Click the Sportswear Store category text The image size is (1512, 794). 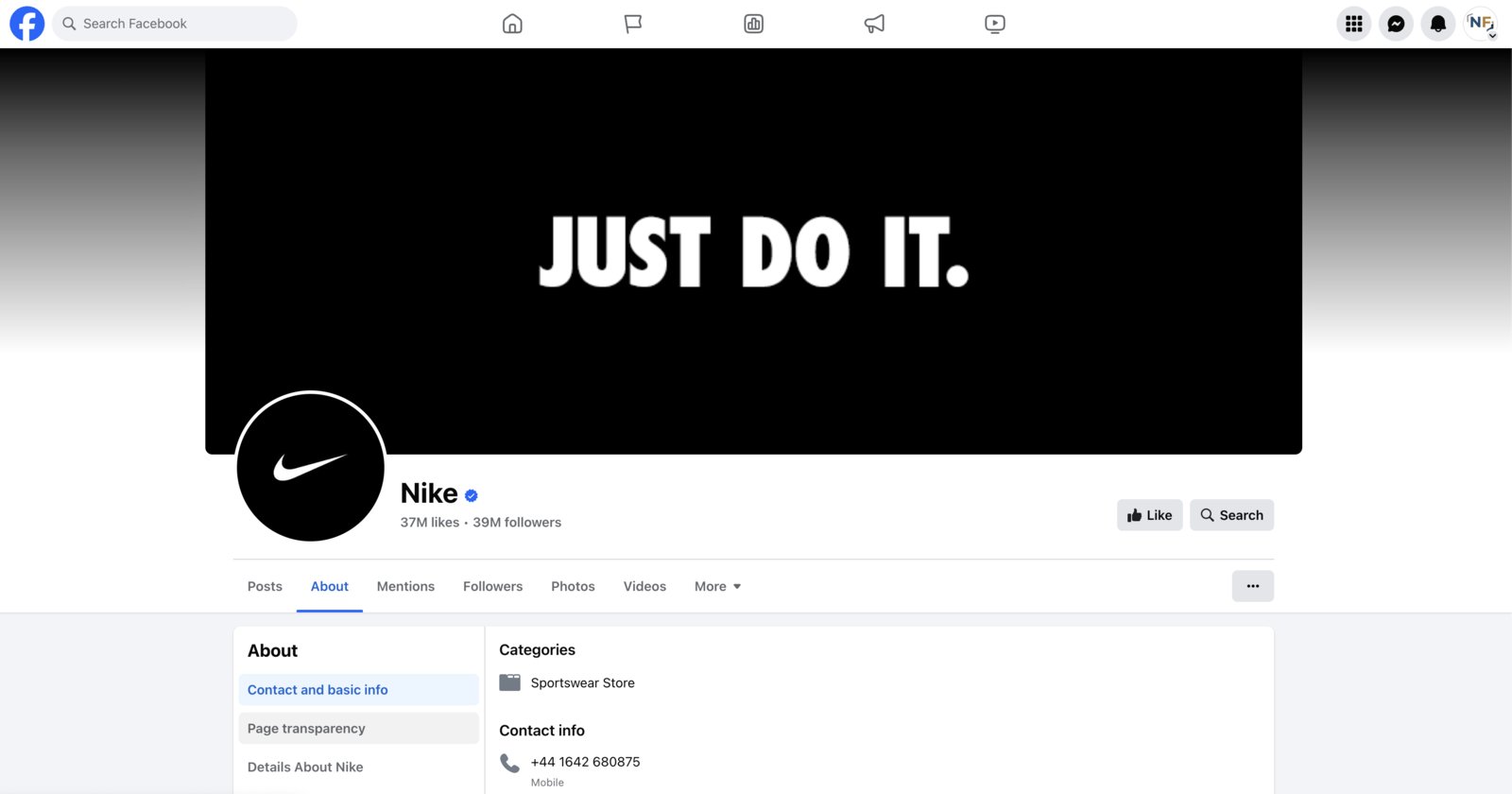point(583,683)
